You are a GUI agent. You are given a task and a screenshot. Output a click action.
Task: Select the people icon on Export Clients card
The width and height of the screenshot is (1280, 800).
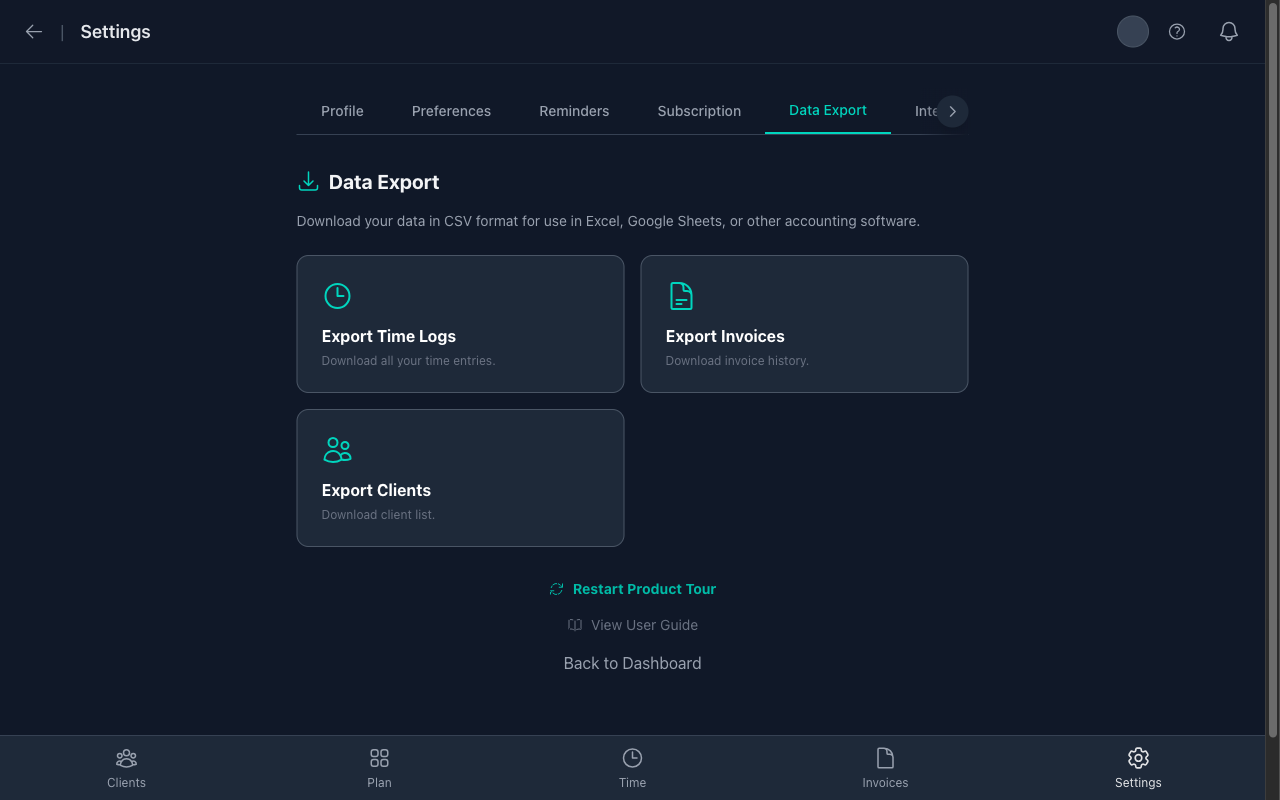click(337, 450)
